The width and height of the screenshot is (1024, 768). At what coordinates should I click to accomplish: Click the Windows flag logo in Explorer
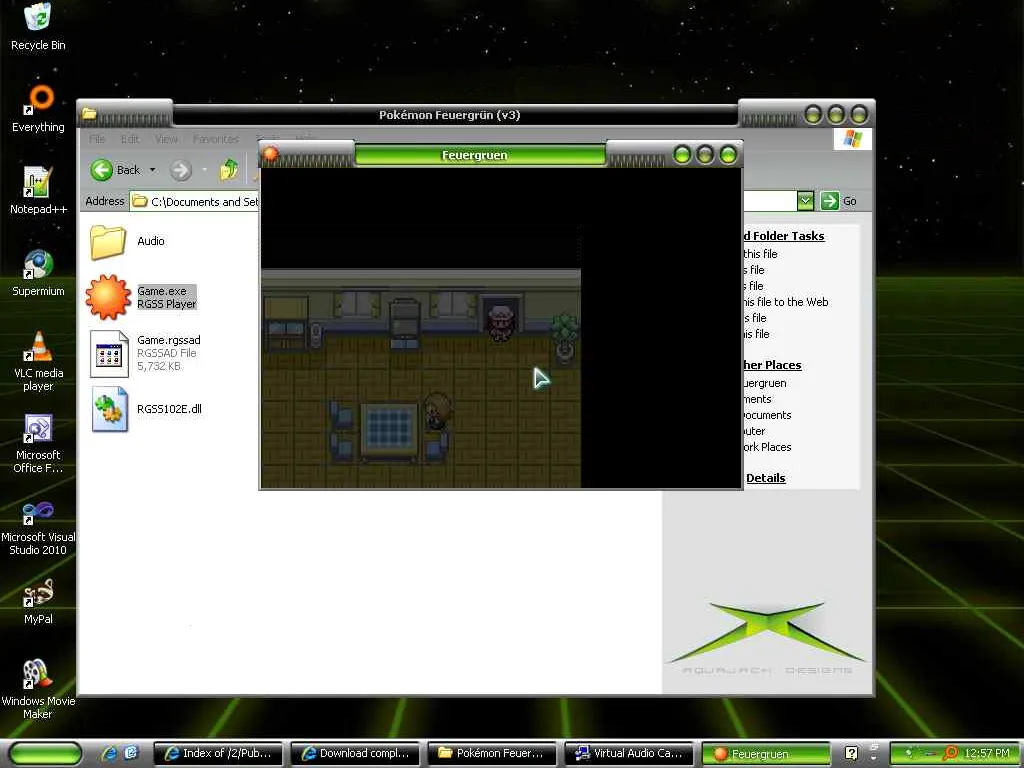[x=852, y=138]
